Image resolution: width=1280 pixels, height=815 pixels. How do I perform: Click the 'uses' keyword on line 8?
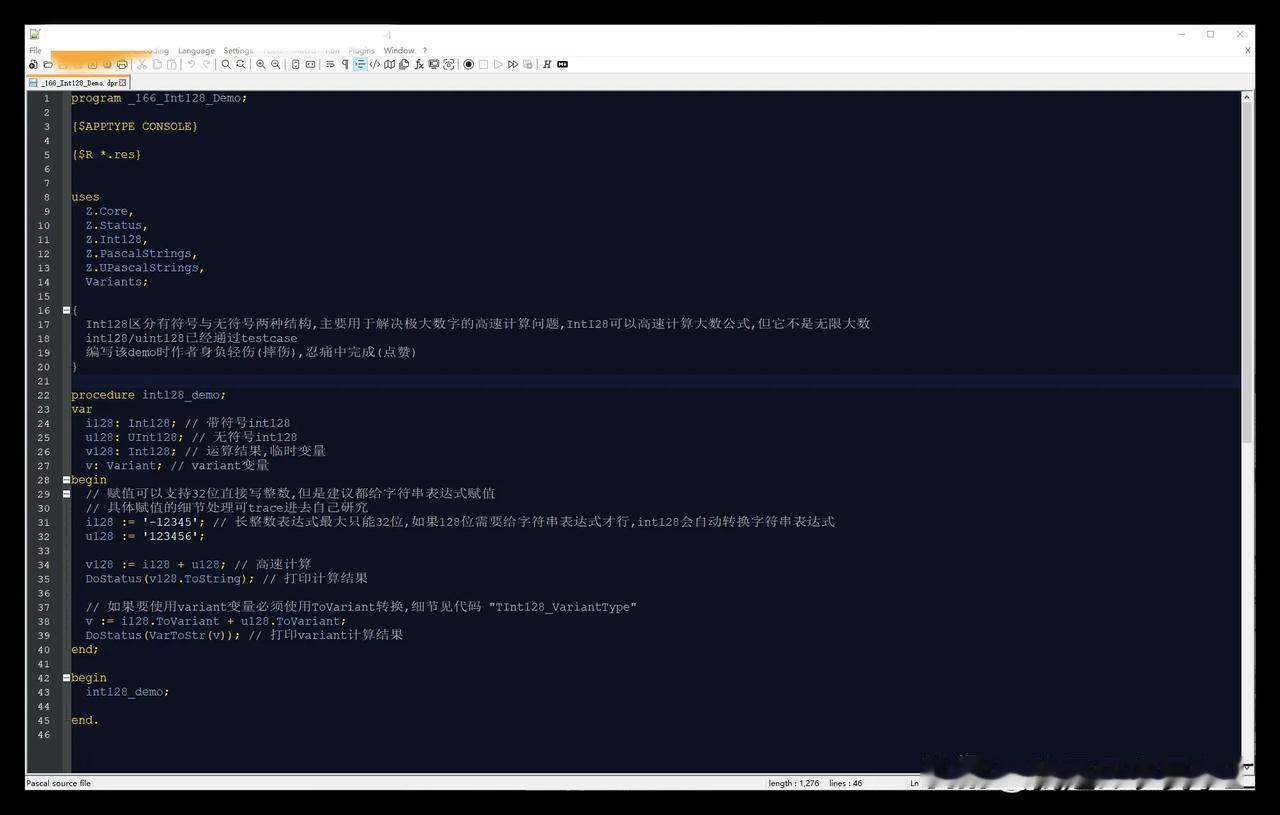(x=85, y=197)
